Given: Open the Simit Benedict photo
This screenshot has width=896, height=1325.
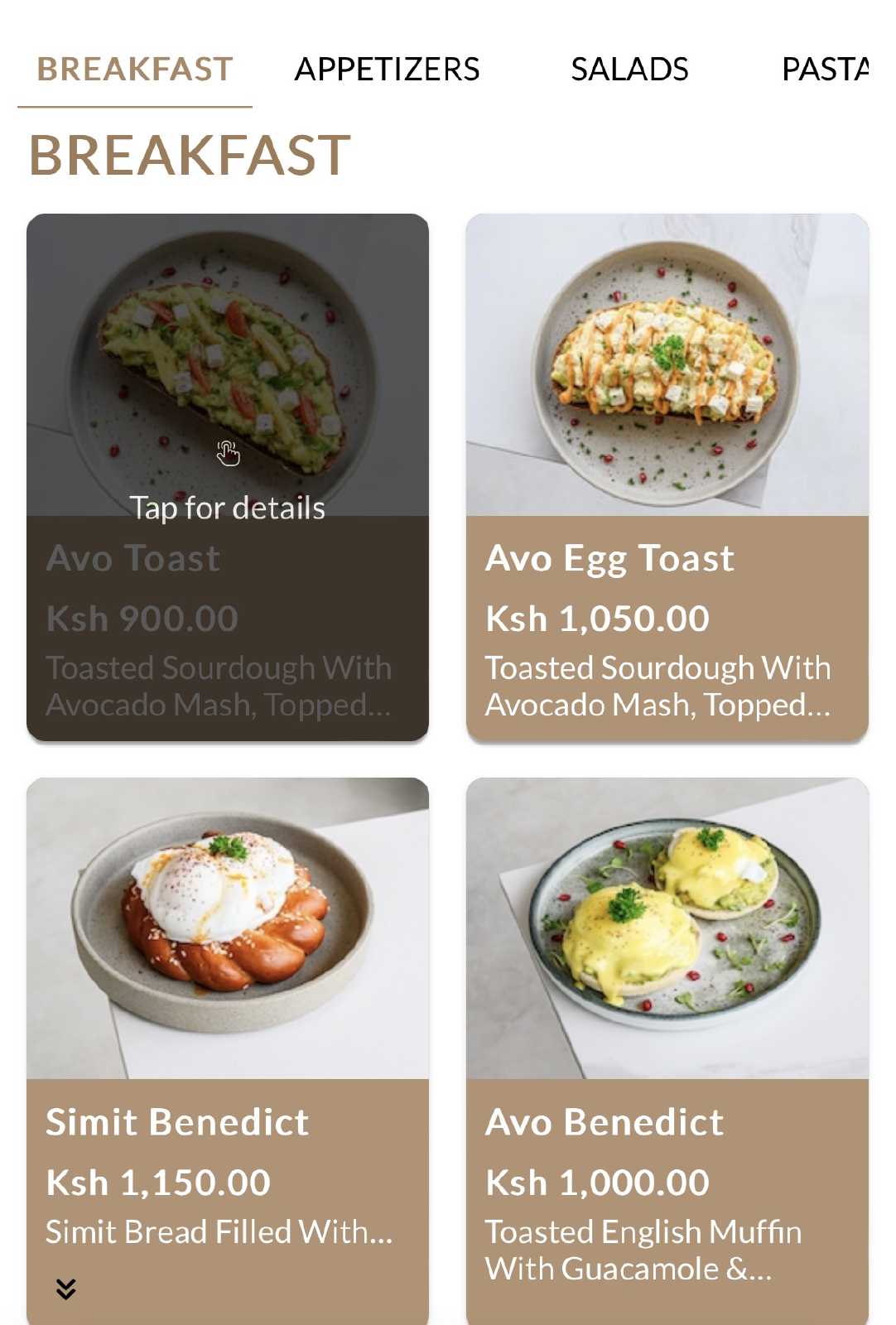Looking at the screenshot, I should [x=228, y=928].
